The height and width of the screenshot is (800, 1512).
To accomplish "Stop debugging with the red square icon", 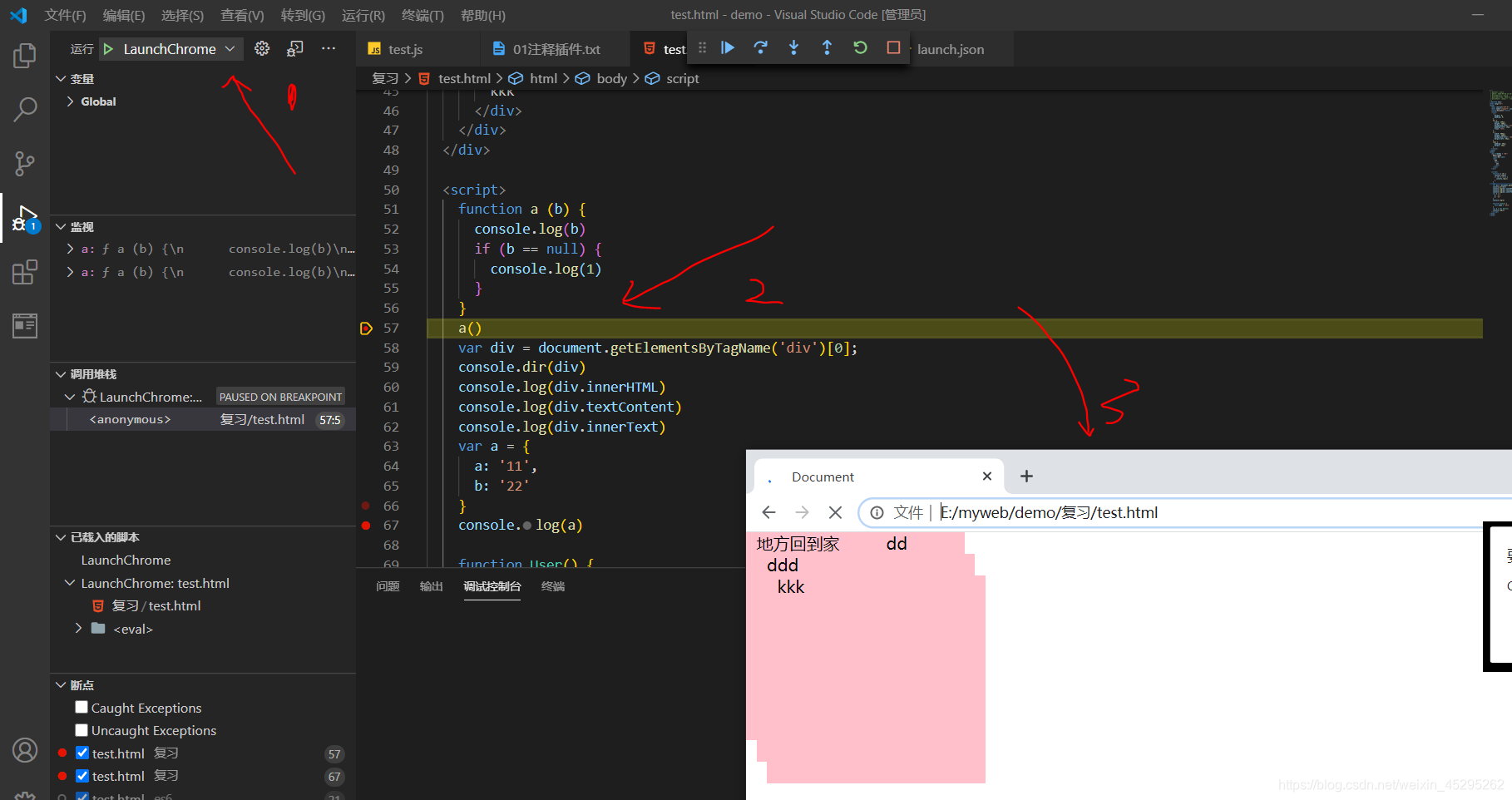I will click(x=893, y=47).
